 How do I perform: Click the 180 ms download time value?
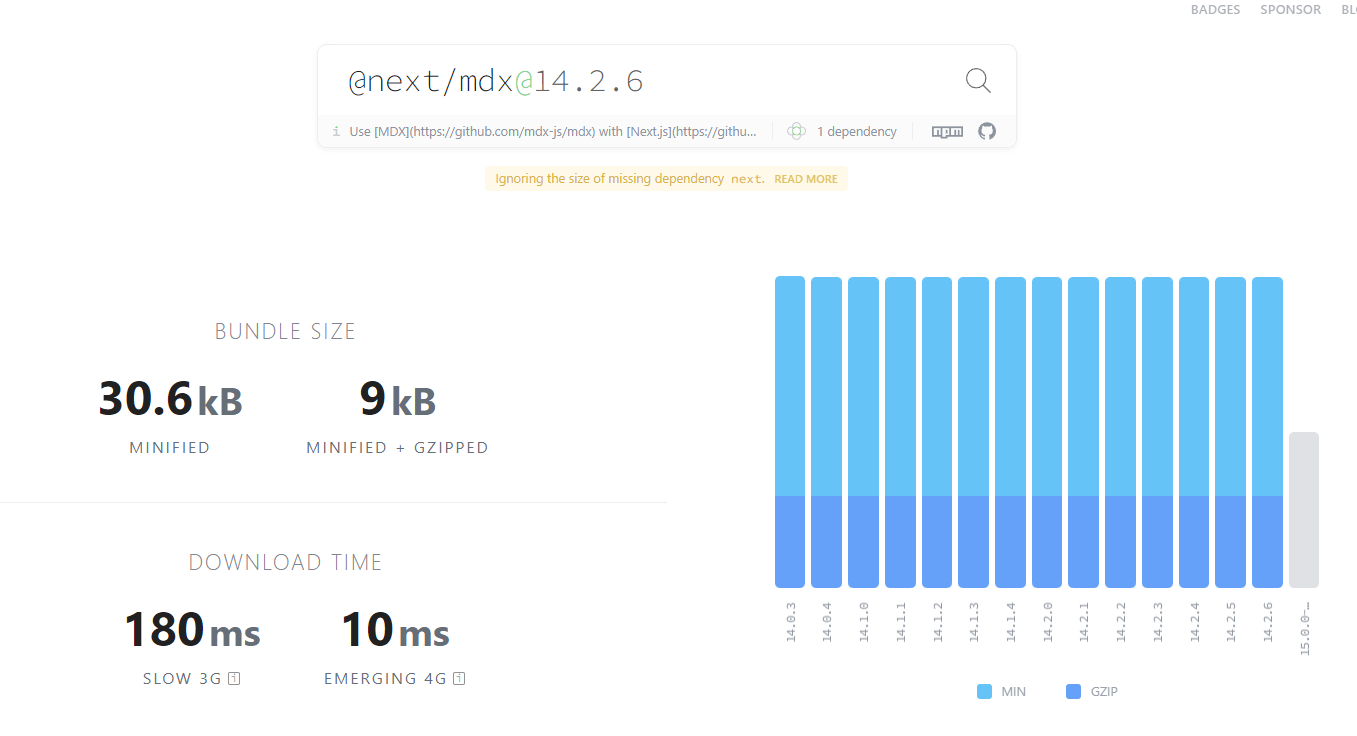(x=192, y=631)
